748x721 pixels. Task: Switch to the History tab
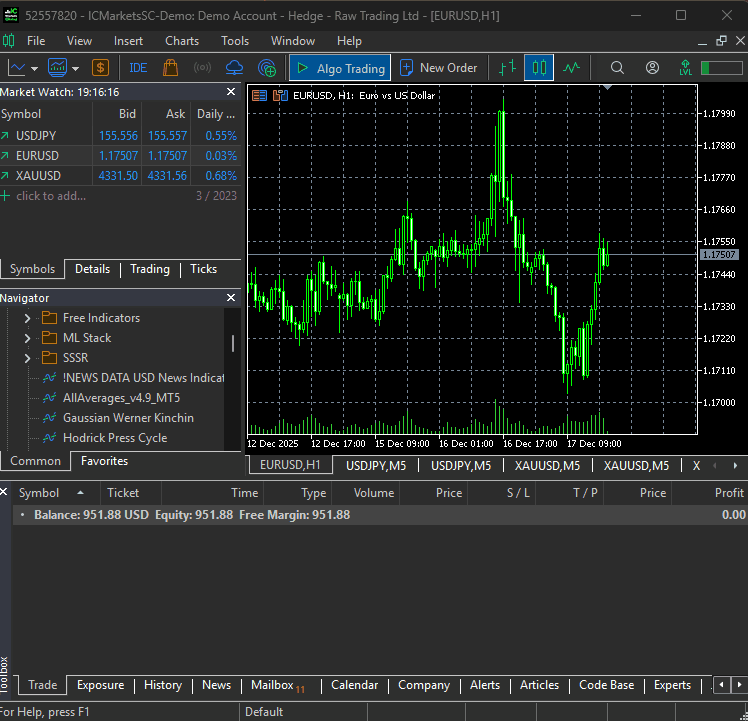tap(162, 685)
